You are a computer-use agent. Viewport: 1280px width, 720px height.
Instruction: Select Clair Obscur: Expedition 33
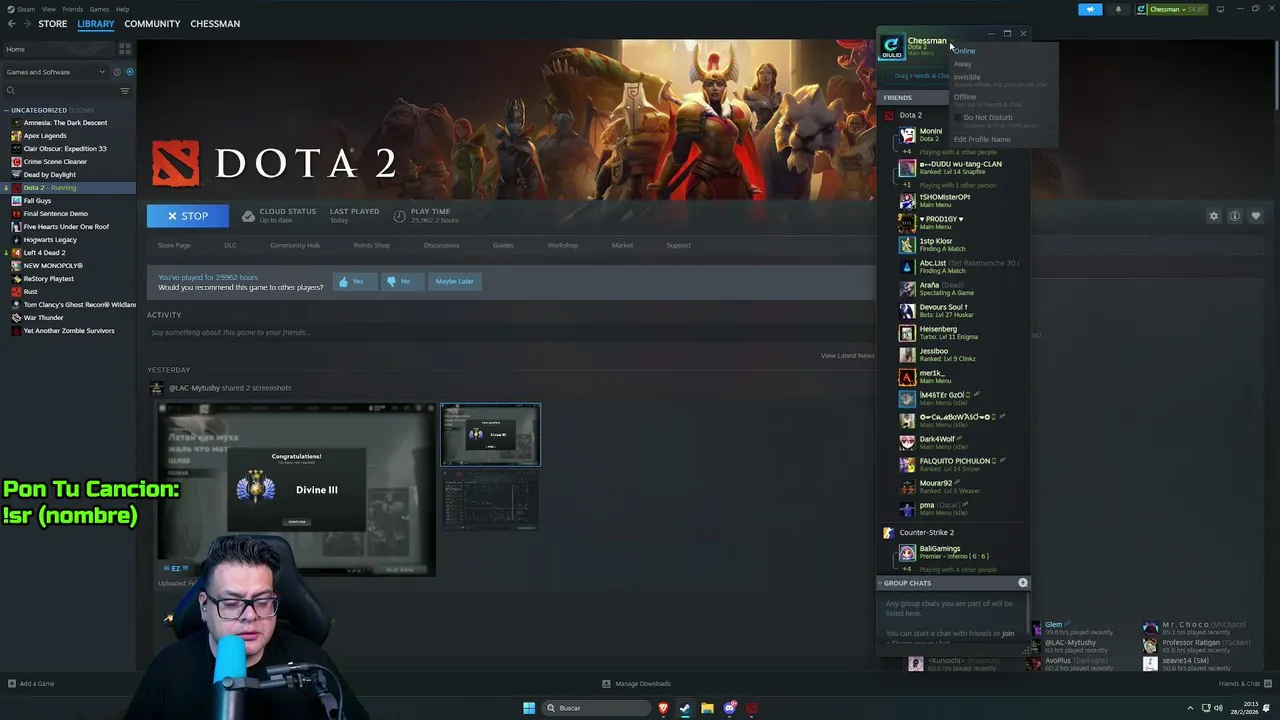coord(64,149)
